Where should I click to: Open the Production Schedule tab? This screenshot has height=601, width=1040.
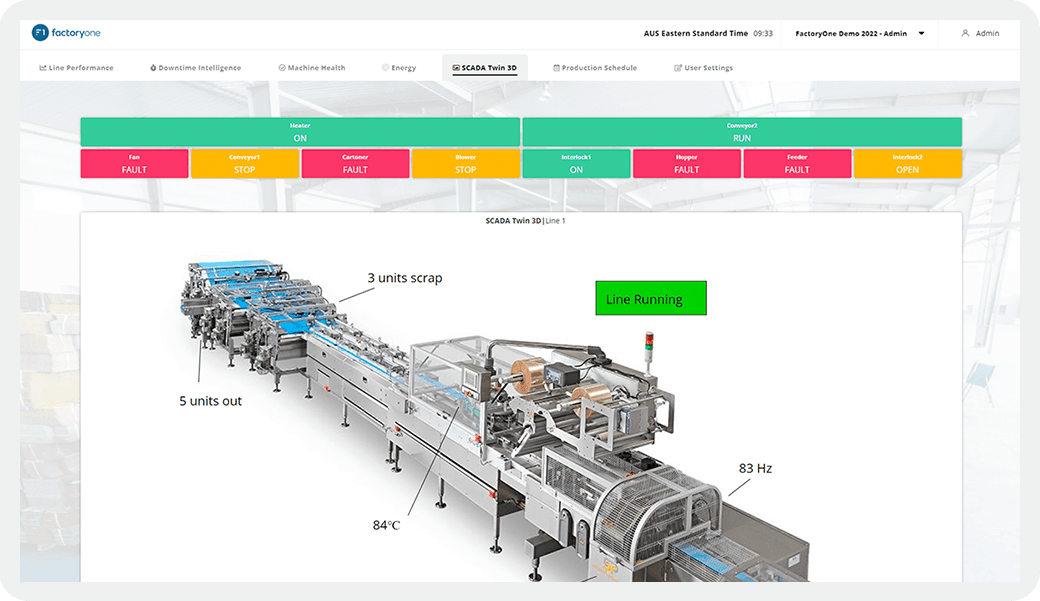(x=595, y=68)
